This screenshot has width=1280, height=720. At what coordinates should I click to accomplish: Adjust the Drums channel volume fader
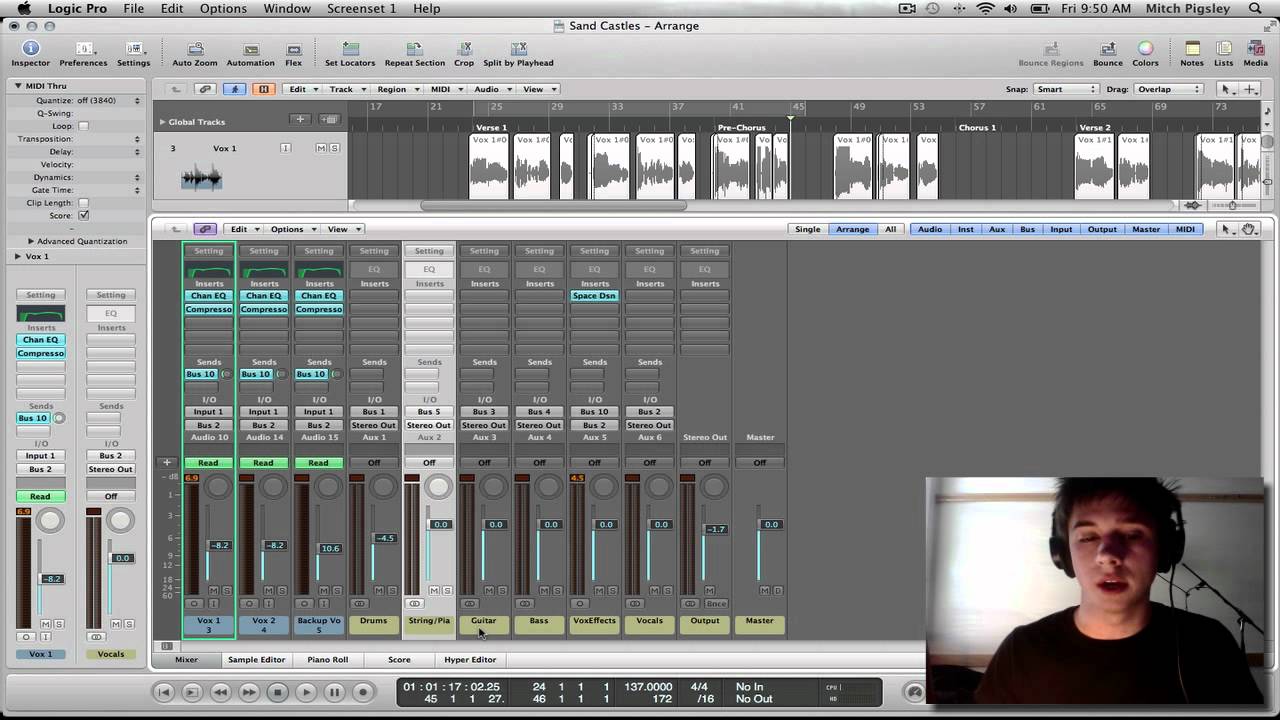[384, 538]
